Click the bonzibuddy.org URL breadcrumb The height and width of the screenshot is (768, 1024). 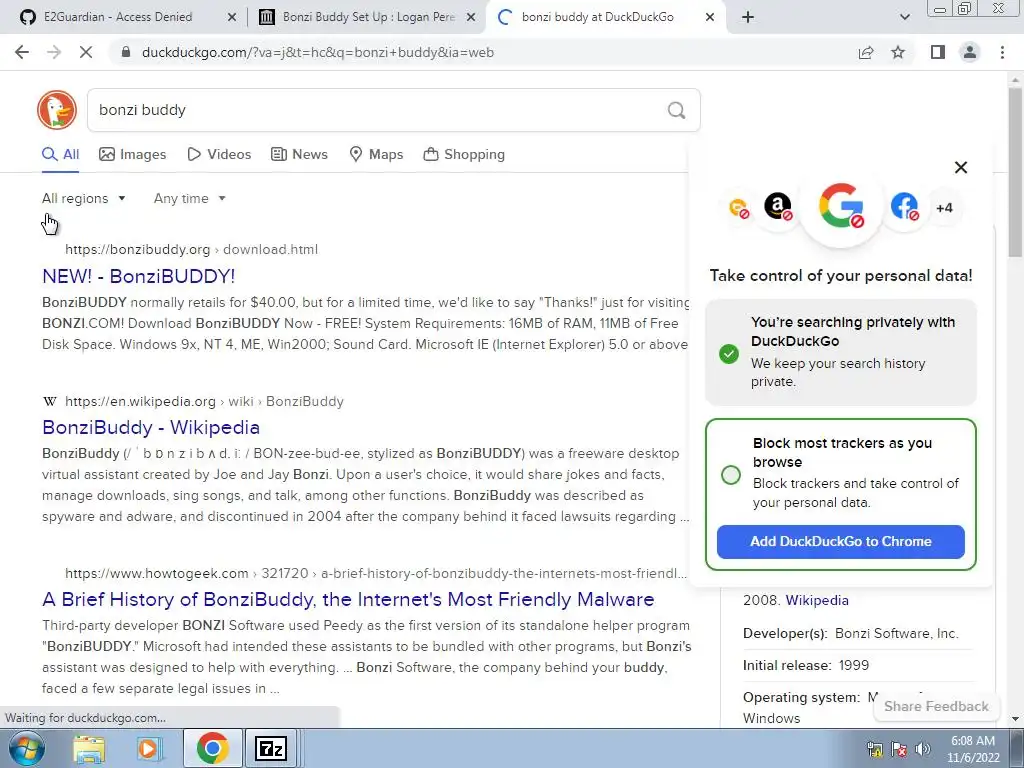pos(191,249)
